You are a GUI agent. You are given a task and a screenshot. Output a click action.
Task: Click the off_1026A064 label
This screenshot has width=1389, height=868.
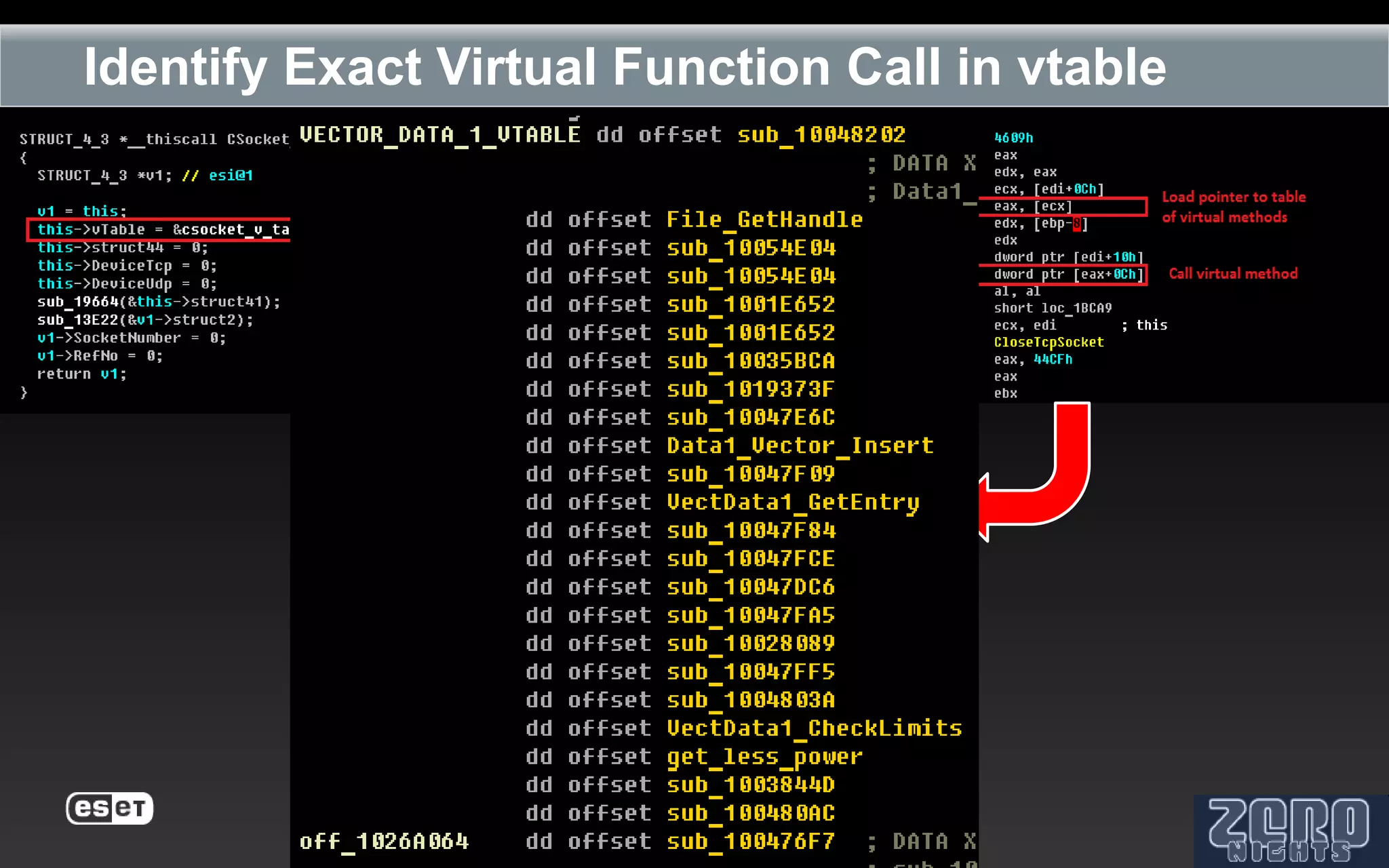coord(384,842)
